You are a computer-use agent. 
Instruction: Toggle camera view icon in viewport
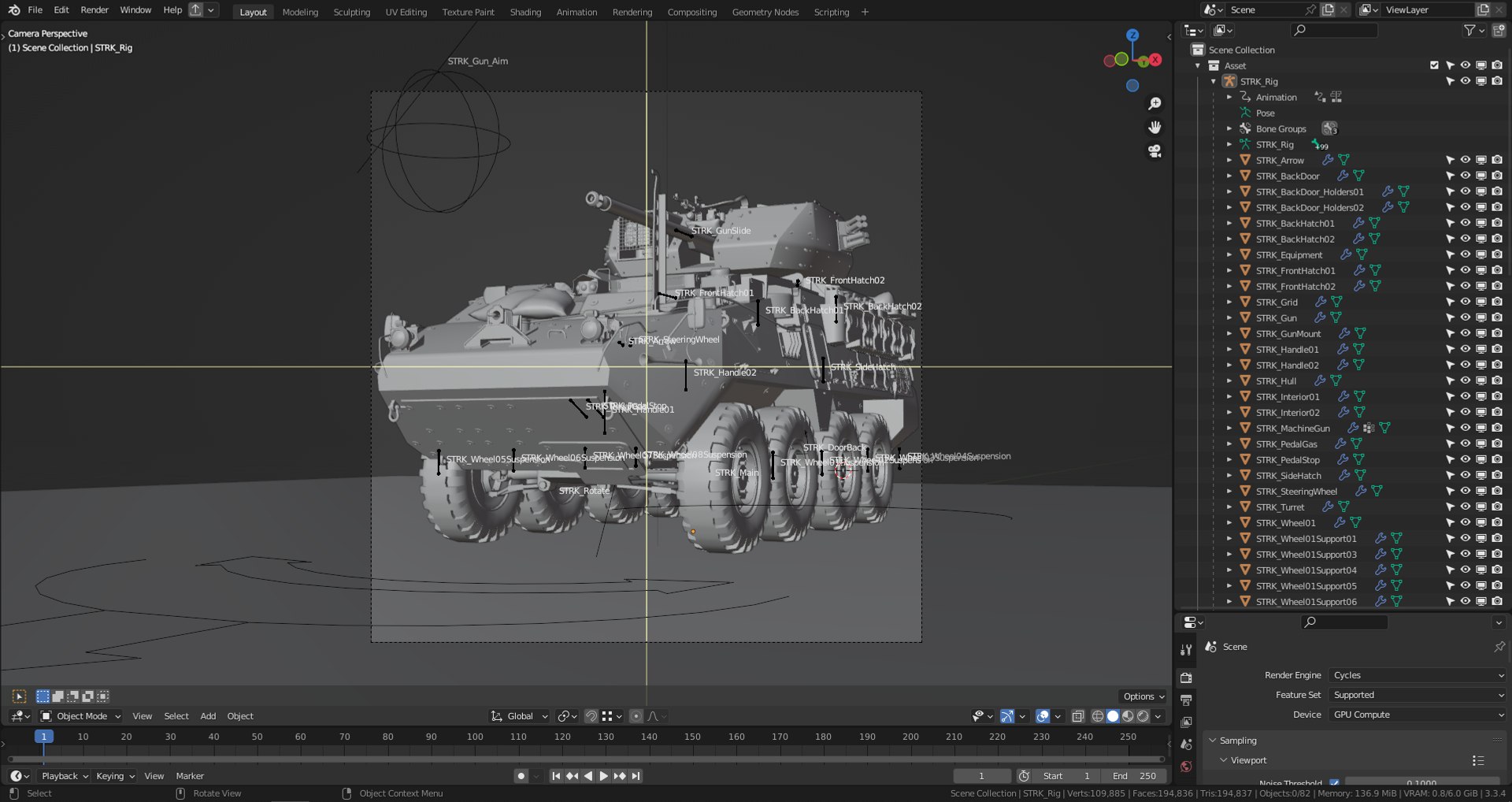1154,151
